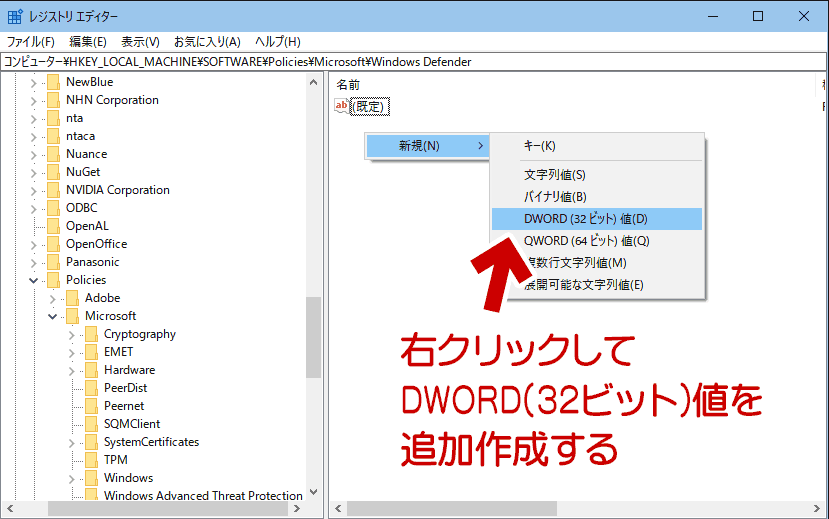Click the string value icon of (既定)
Screen dimensions: 829x519
[342, 106]
